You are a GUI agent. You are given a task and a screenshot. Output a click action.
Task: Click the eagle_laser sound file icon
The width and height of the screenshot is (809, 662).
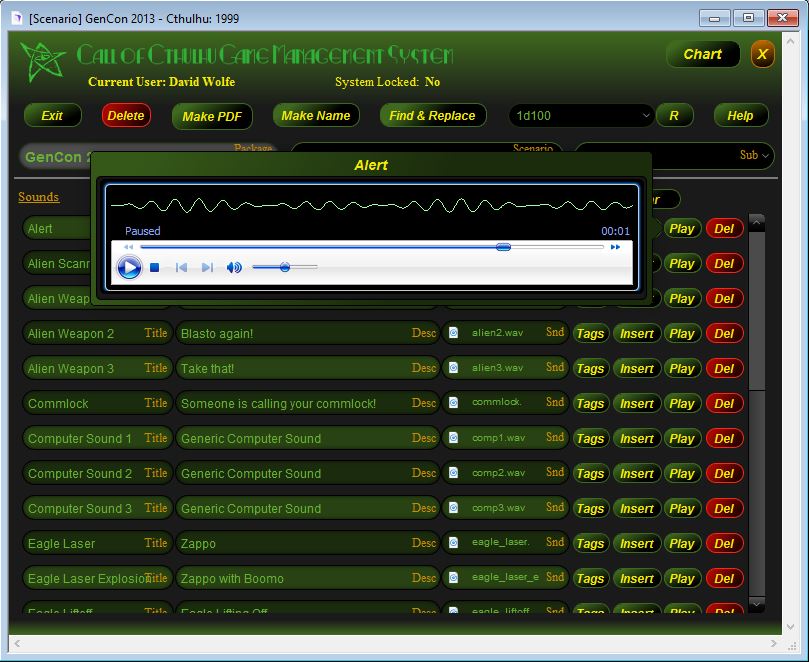pos(454,542)
